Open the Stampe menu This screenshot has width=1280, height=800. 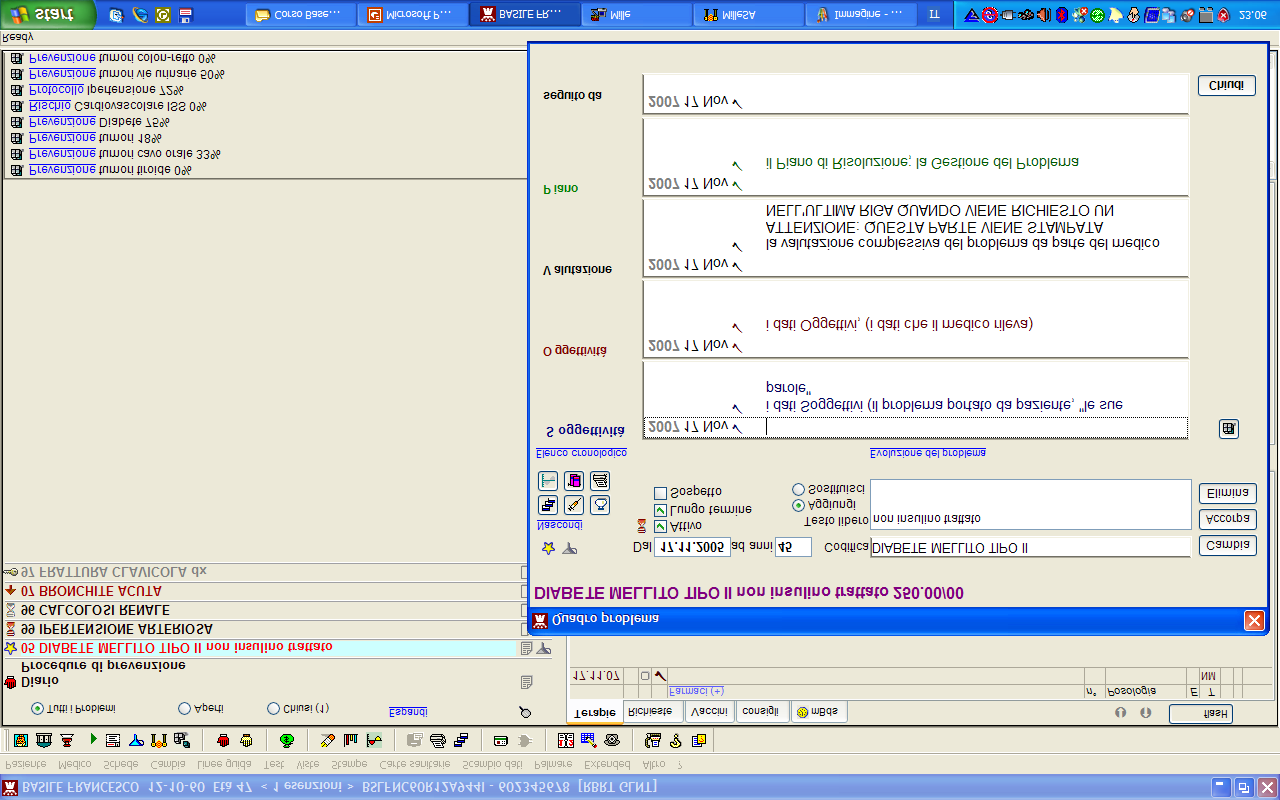tap(349, 764)
